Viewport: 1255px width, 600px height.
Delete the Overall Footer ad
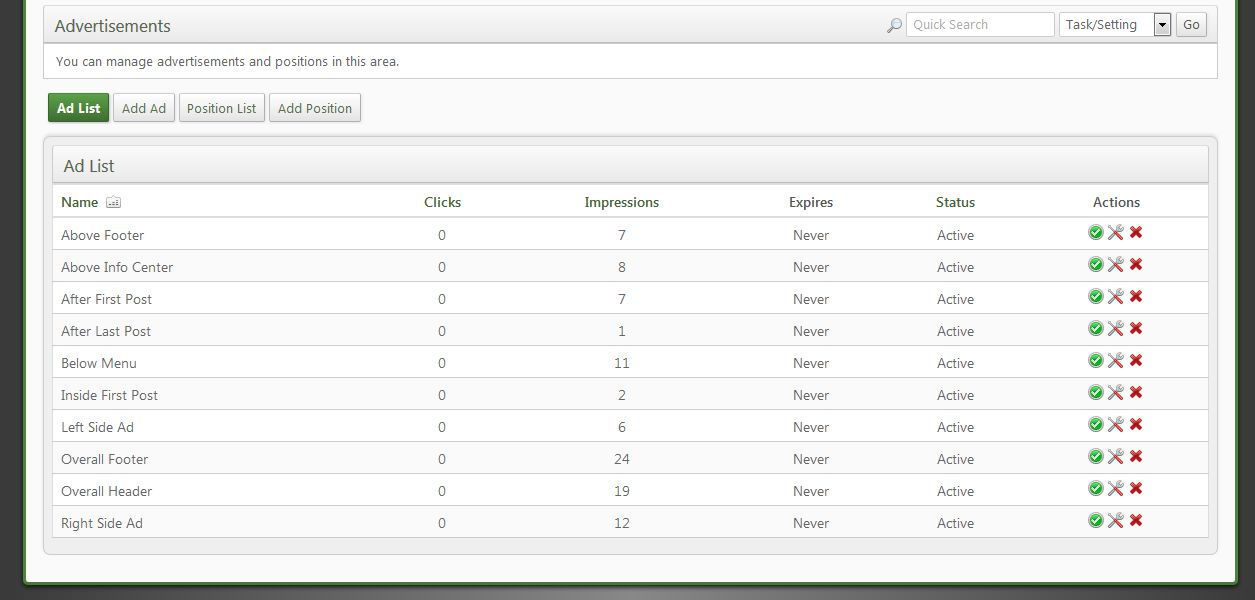tap(1136, 456)
